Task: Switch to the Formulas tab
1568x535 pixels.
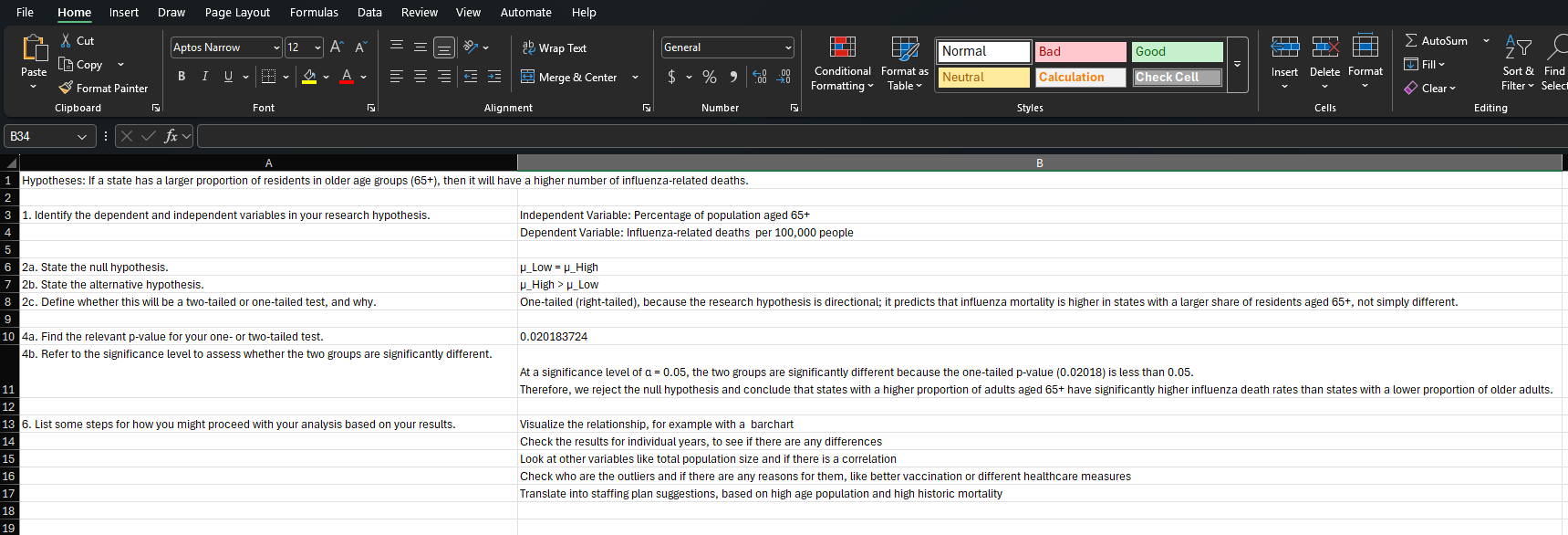Action: pos(314,12)
